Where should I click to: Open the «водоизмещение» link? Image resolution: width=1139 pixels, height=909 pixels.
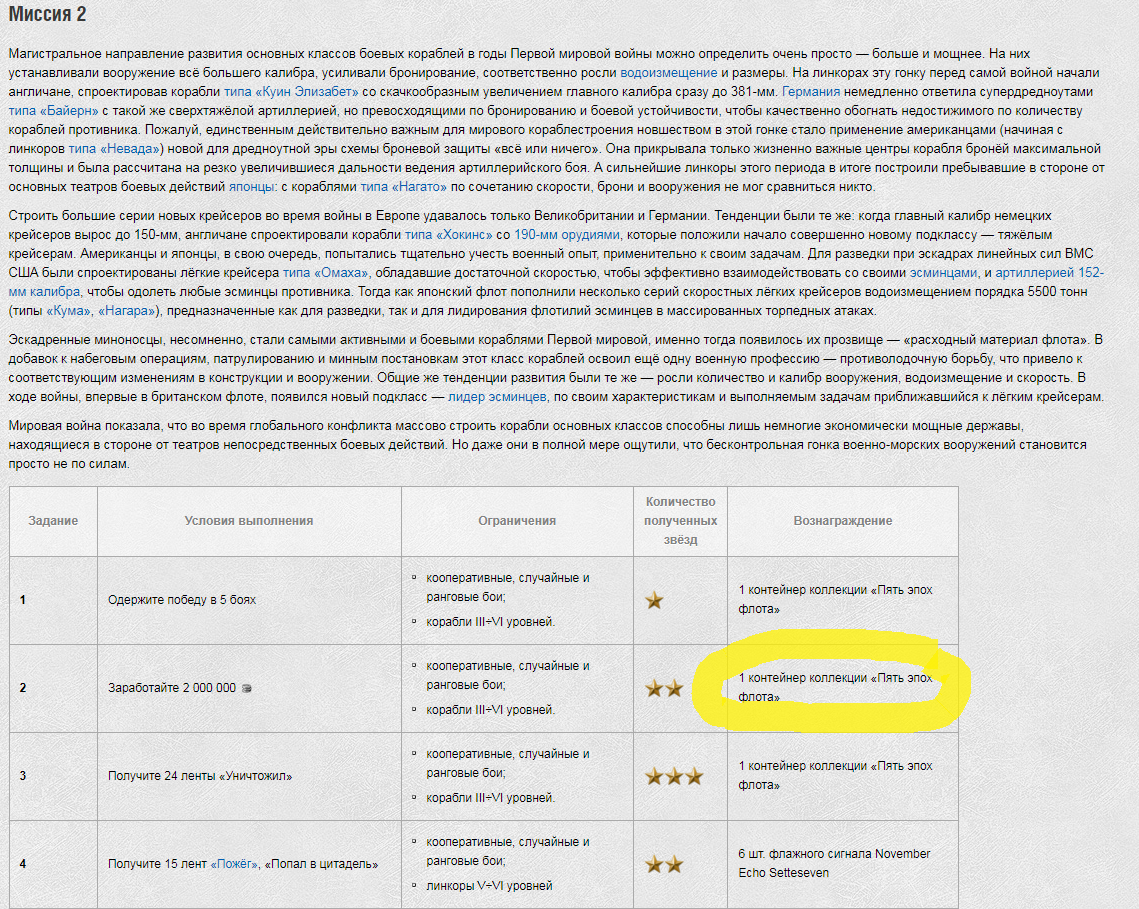(668, 73)
